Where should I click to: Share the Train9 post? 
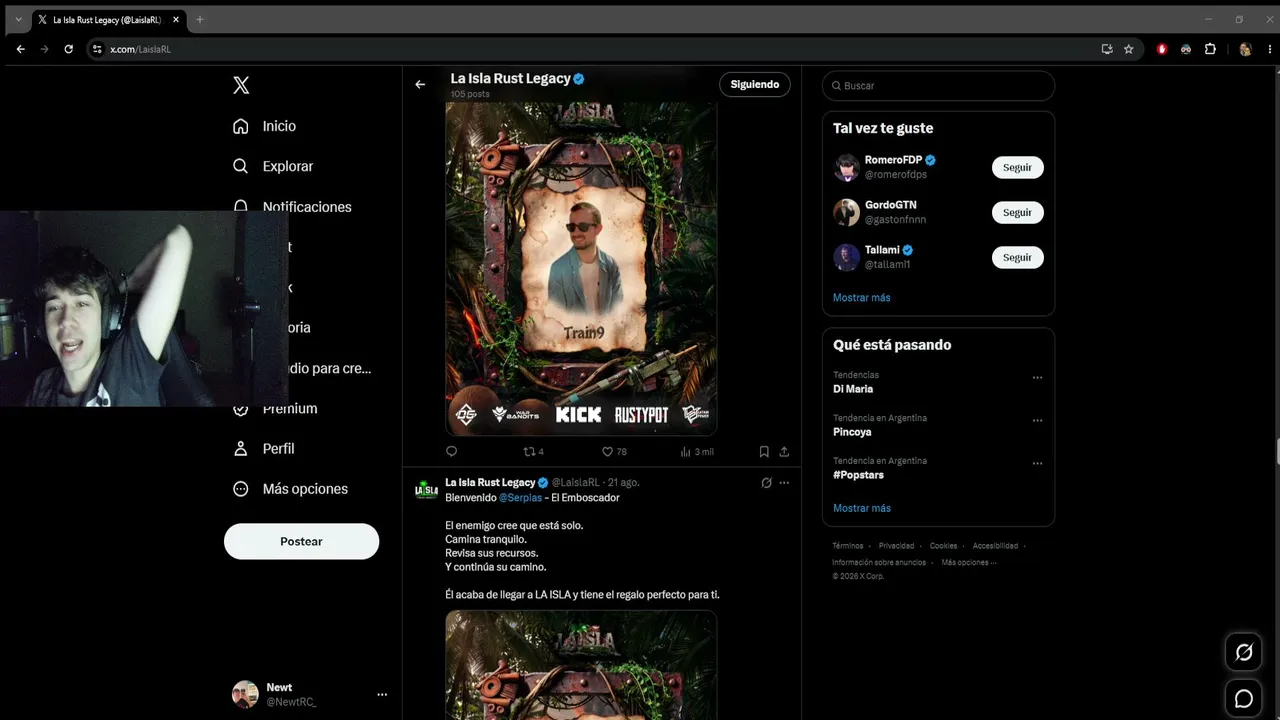784,452
